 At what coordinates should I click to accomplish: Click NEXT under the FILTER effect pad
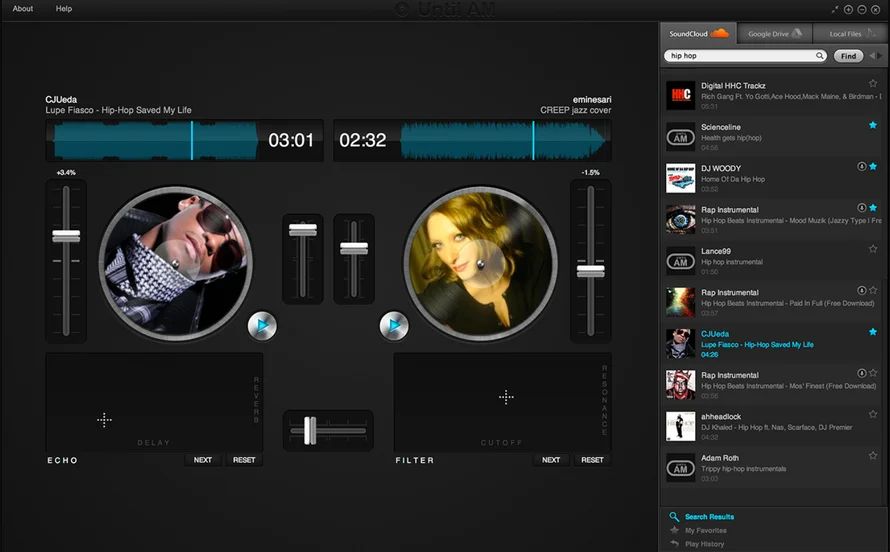551,460
